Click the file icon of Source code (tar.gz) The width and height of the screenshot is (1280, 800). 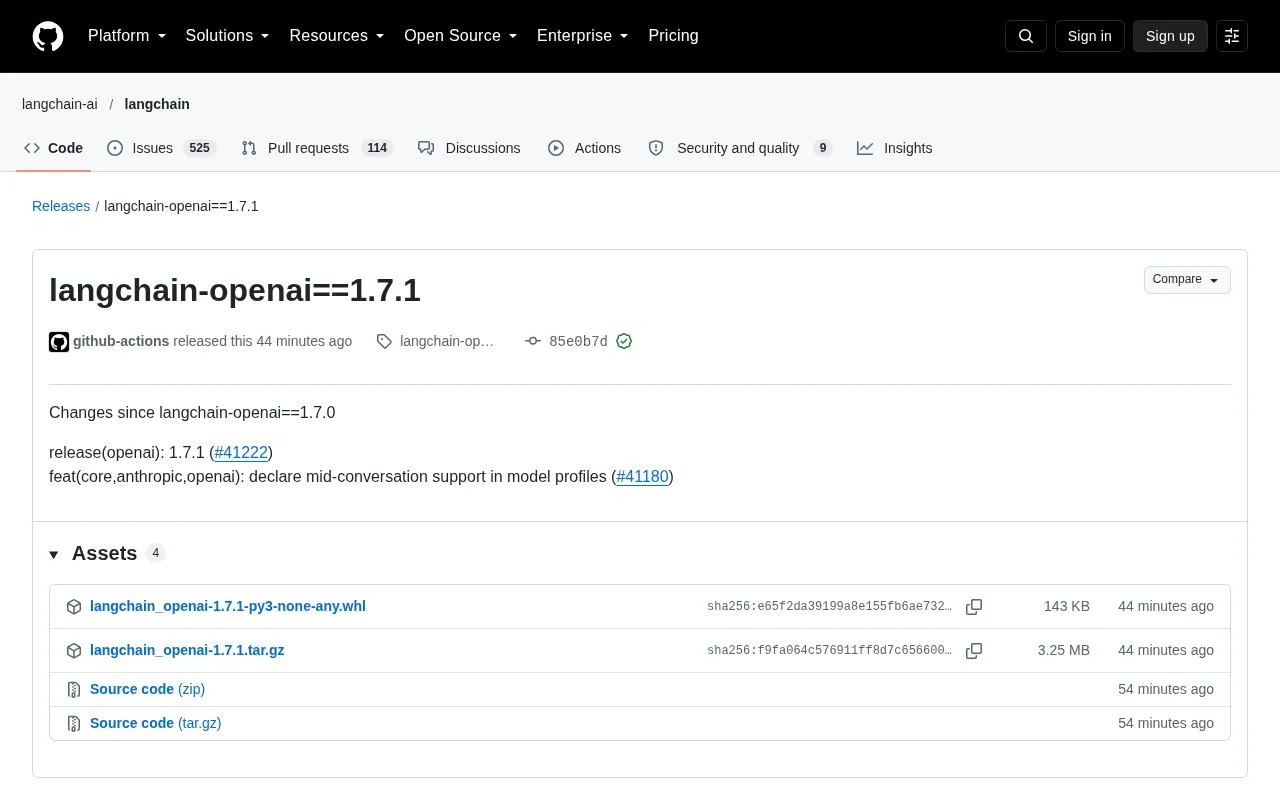(74, 724)
